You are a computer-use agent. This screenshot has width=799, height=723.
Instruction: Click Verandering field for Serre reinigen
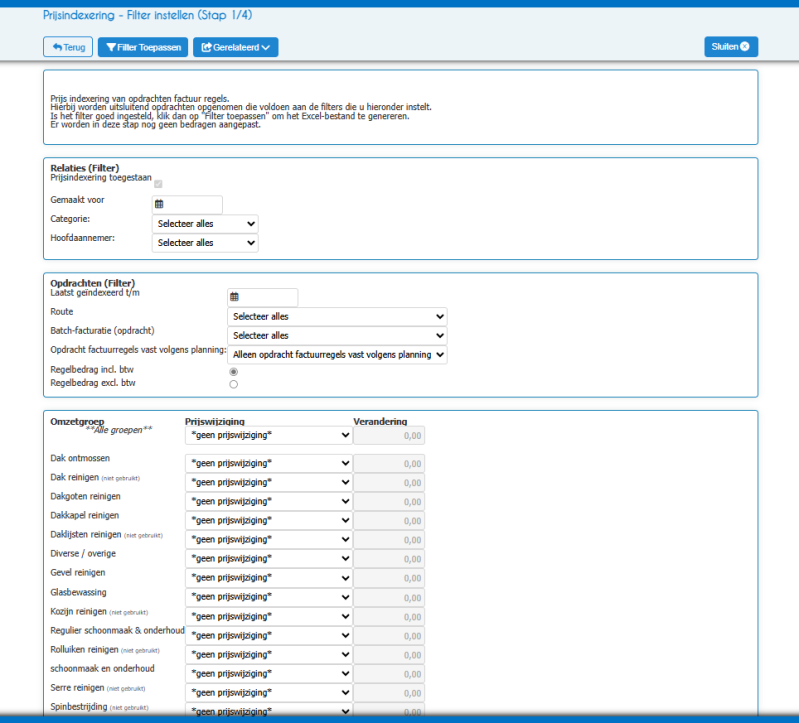(389, 693)
